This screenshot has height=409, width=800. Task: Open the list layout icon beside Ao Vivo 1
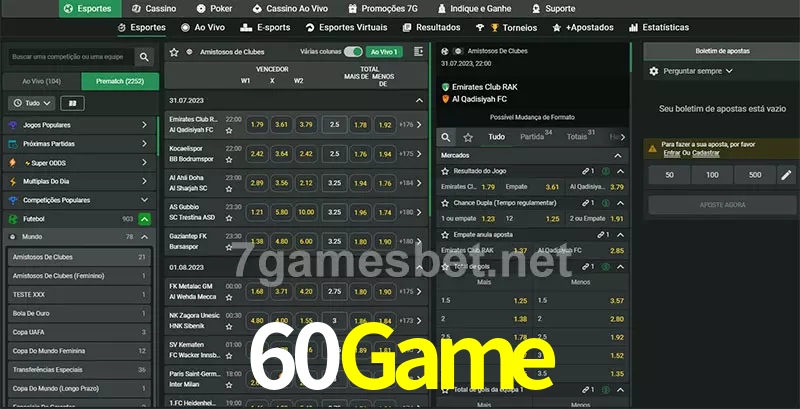418,52
